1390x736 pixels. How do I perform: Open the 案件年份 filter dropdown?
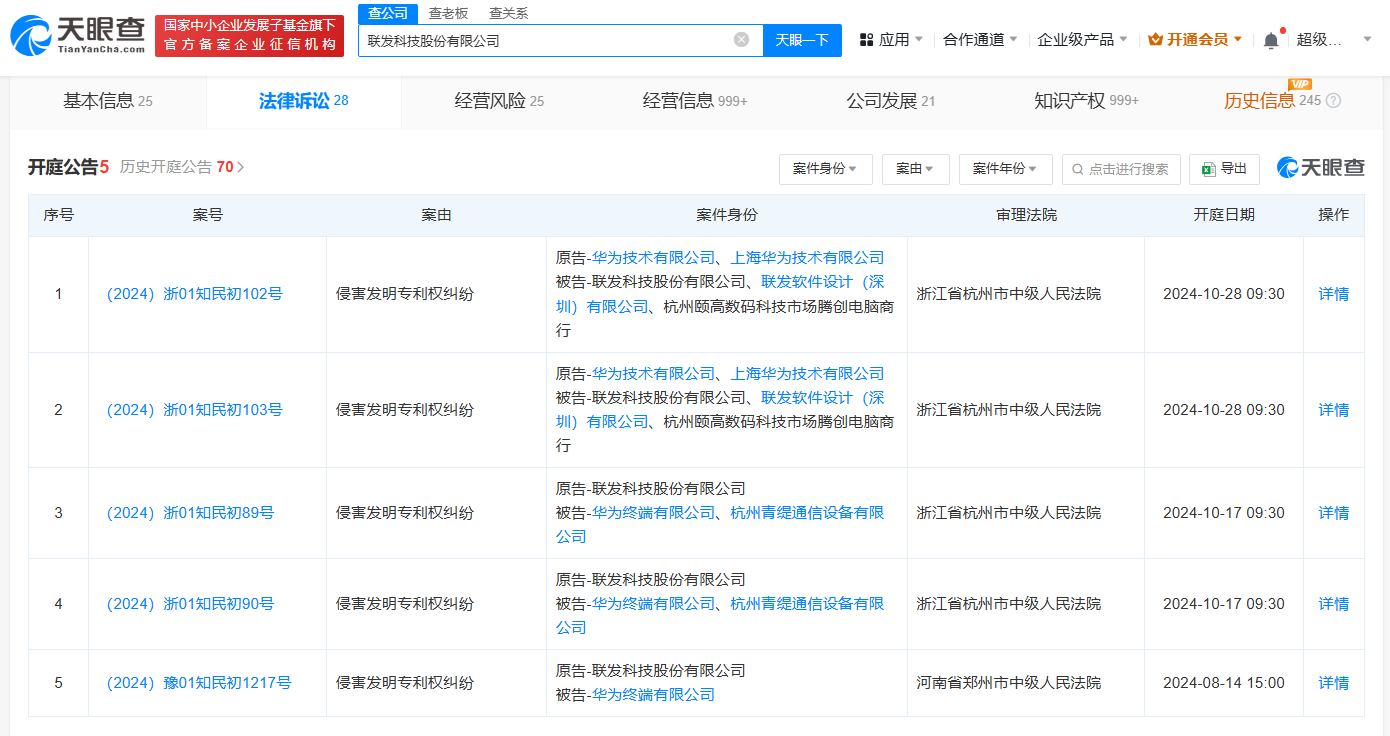tap(1005, 169)
